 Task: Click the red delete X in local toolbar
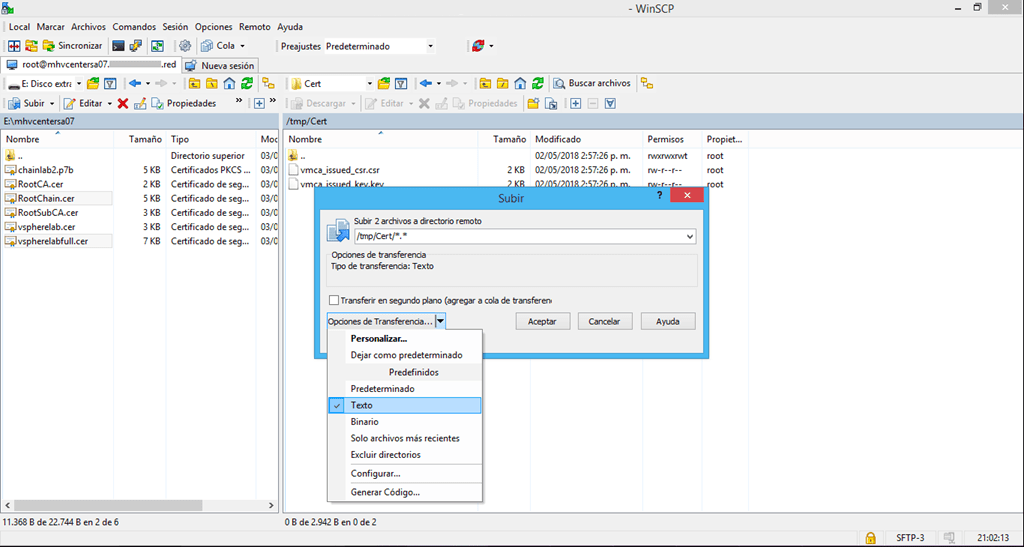click(x=123, y=103)
